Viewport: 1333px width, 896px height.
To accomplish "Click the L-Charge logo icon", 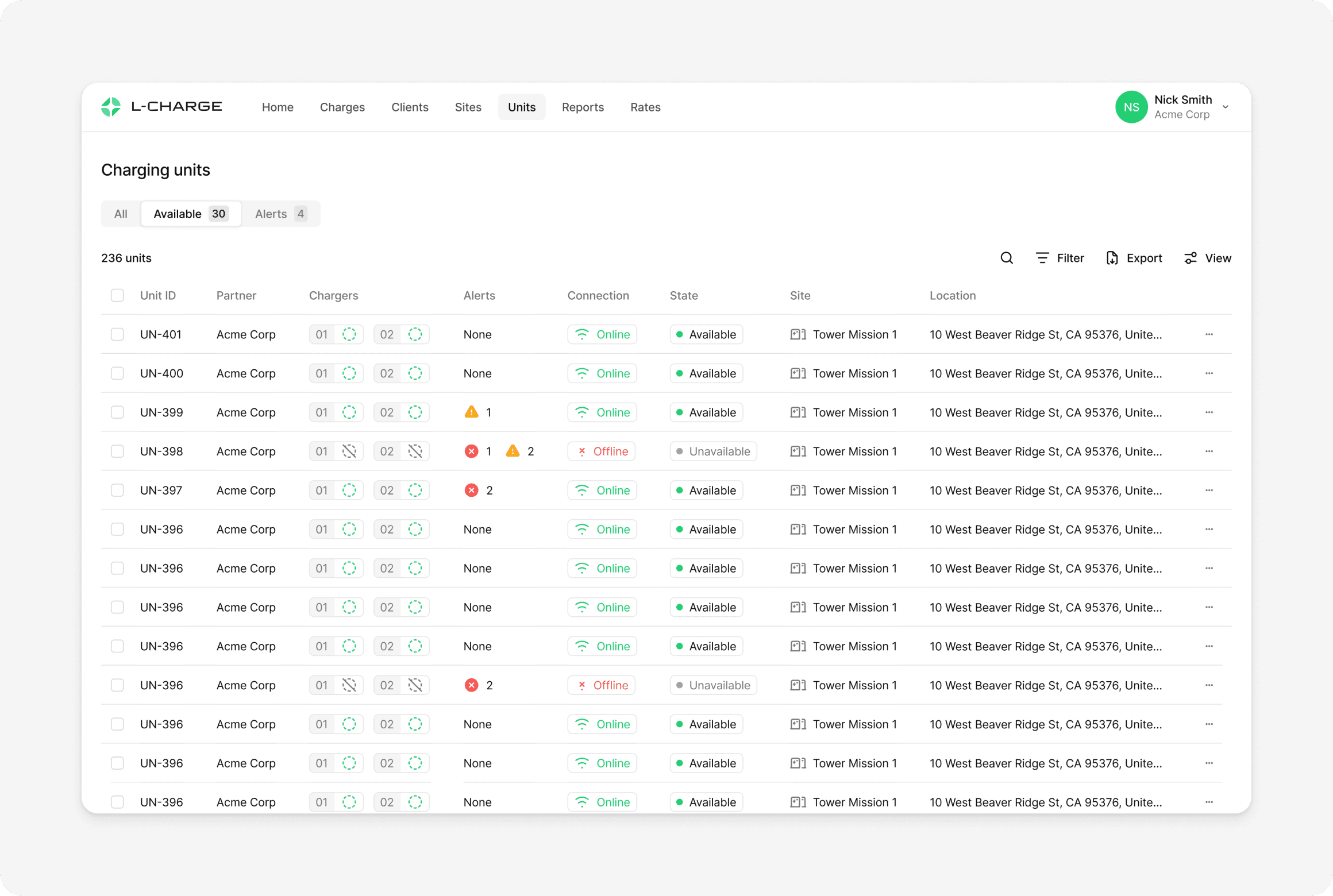I will 111,107.
